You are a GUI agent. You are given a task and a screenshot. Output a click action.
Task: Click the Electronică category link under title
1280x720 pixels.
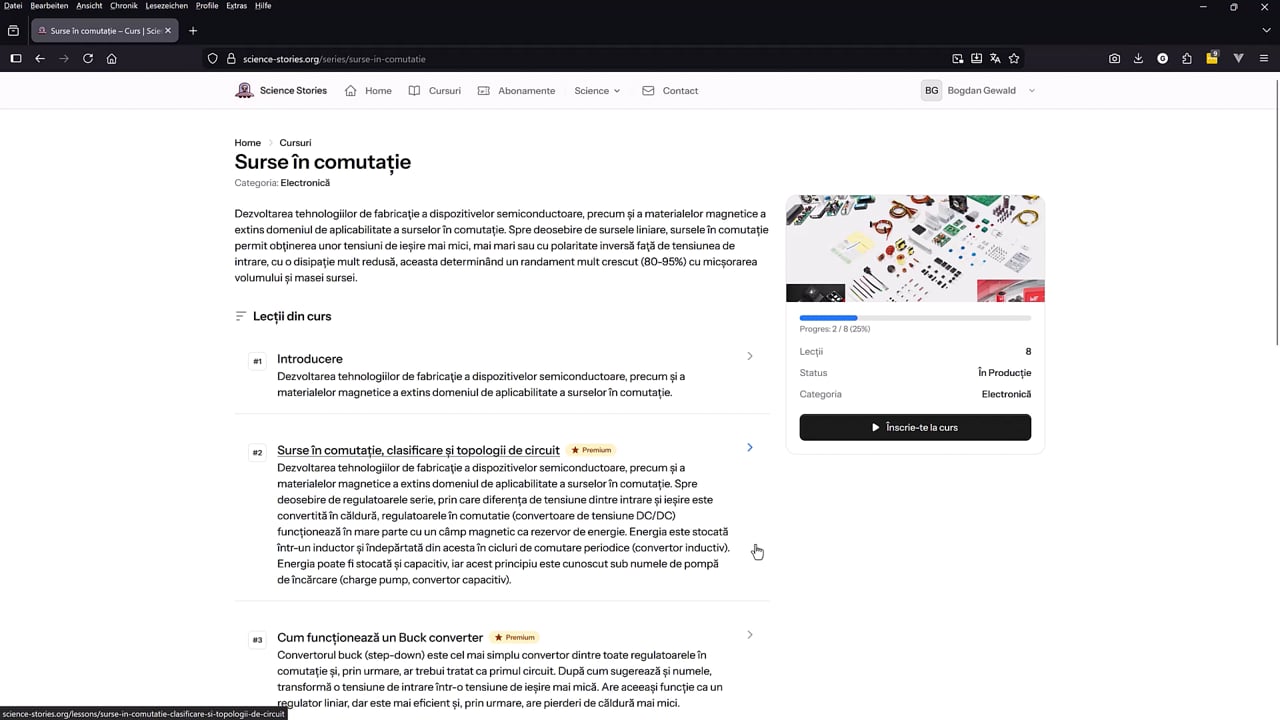(305, 183)
